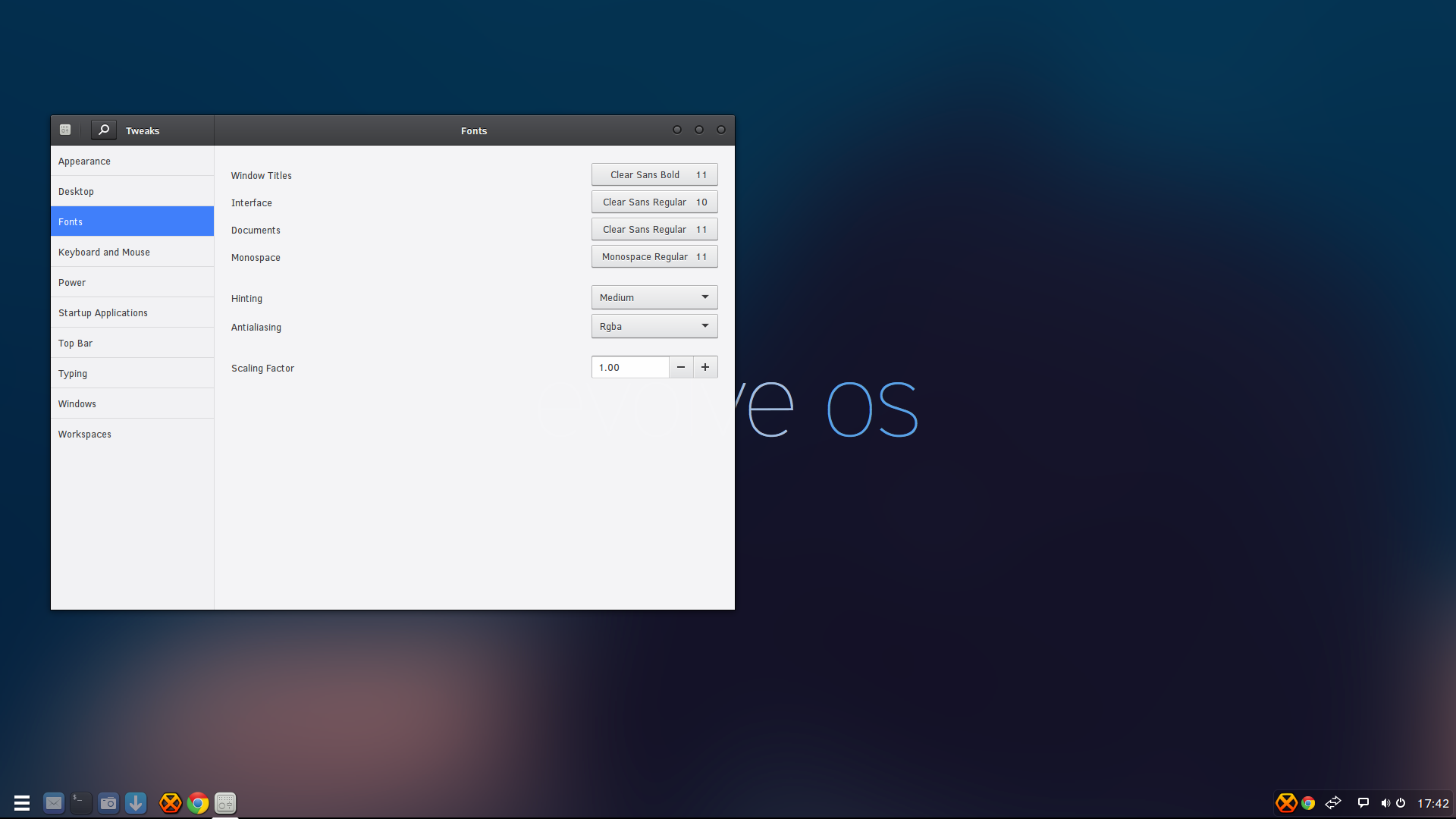Click the Interface label
Viewport: 1456px width, 819px height.
tap(252, 202)
